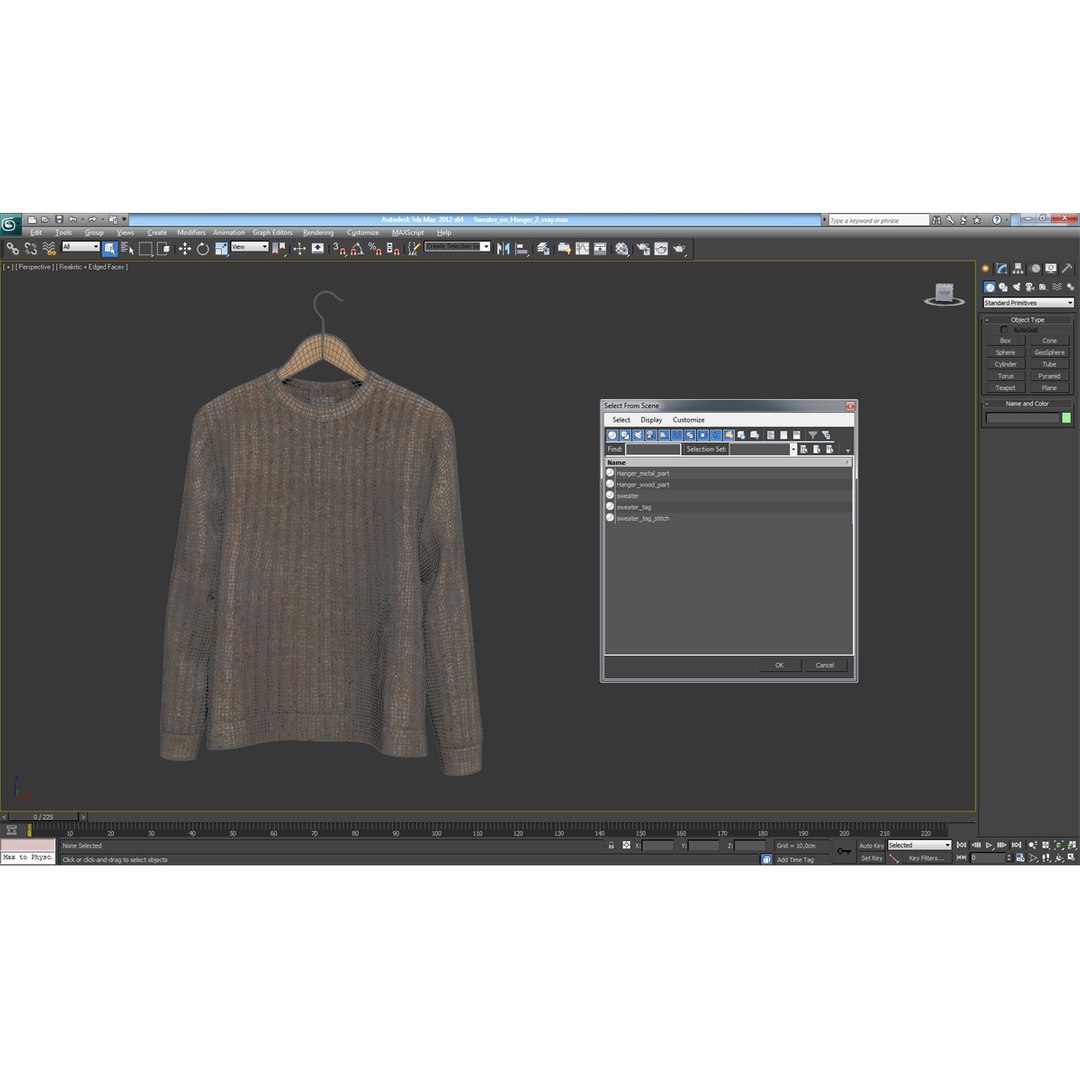Click the 3ds Max application logo button
Viewport: 1080px width, 1080px height.
[x=10, y=224]
